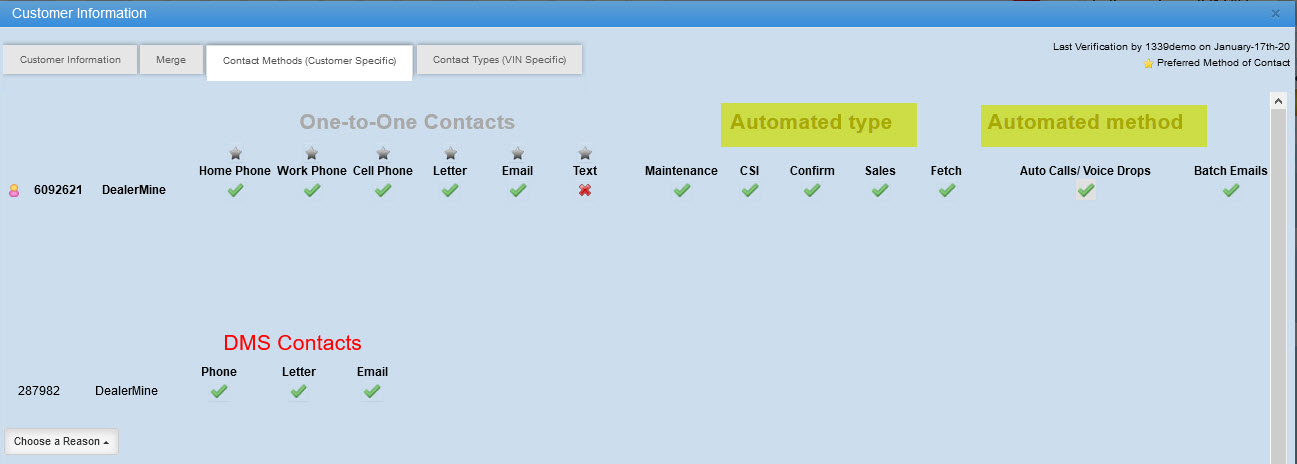
Task: Set Work Phone as preferred contact star
Action: tap(312, 153)
